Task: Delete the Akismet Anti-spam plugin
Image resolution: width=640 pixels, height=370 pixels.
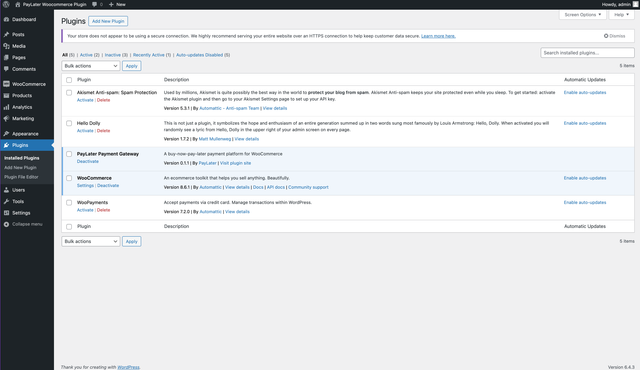Action: click(x=103, y=100)
